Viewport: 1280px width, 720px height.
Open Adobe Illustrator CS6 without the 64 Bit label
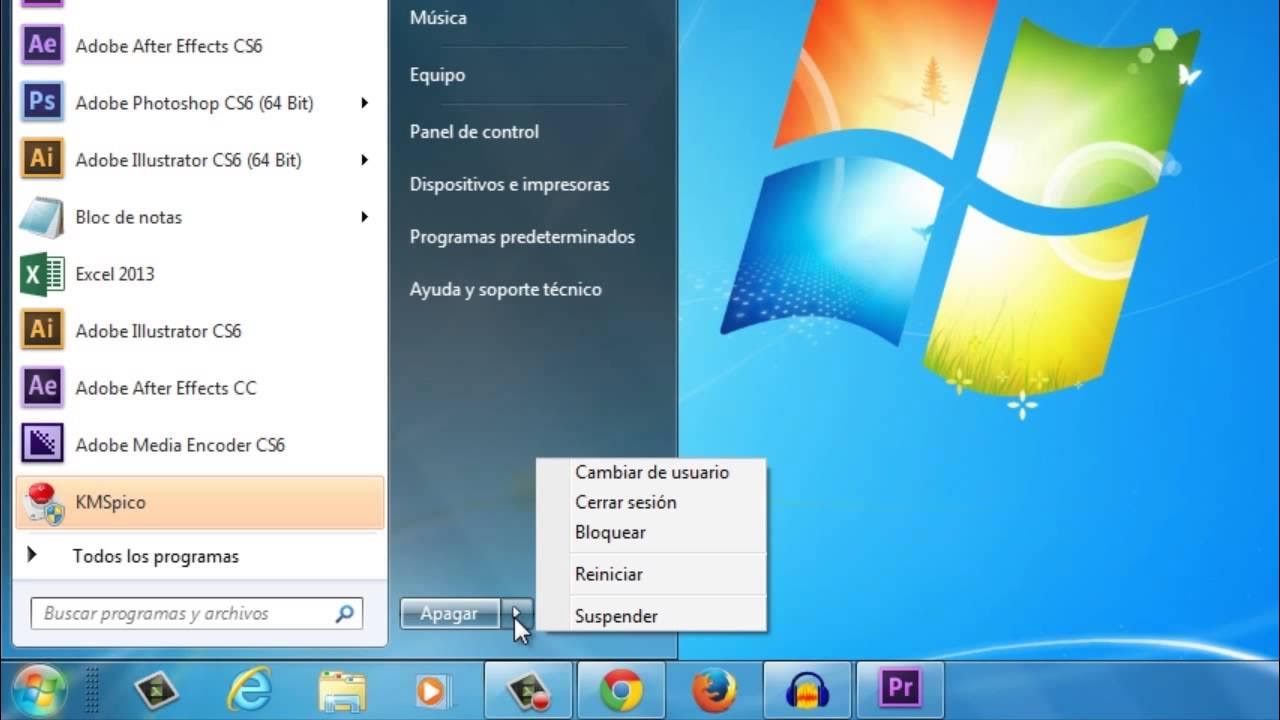click(200, 331)
